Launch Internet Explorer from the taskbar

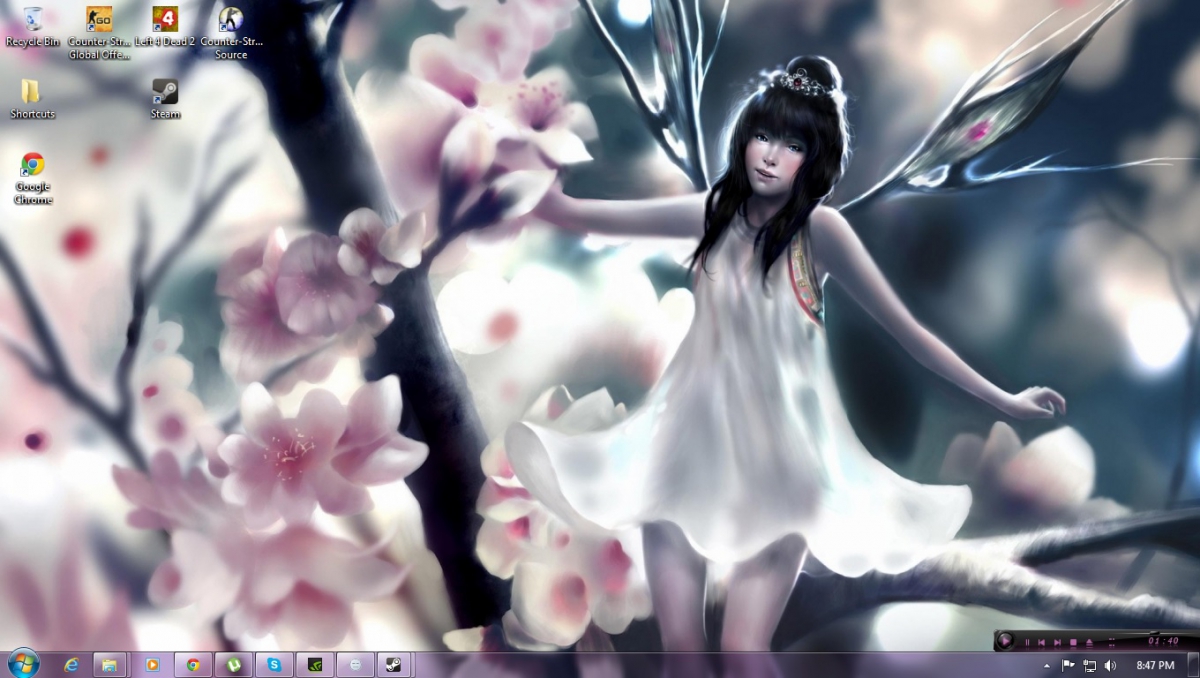click(71, 664)
